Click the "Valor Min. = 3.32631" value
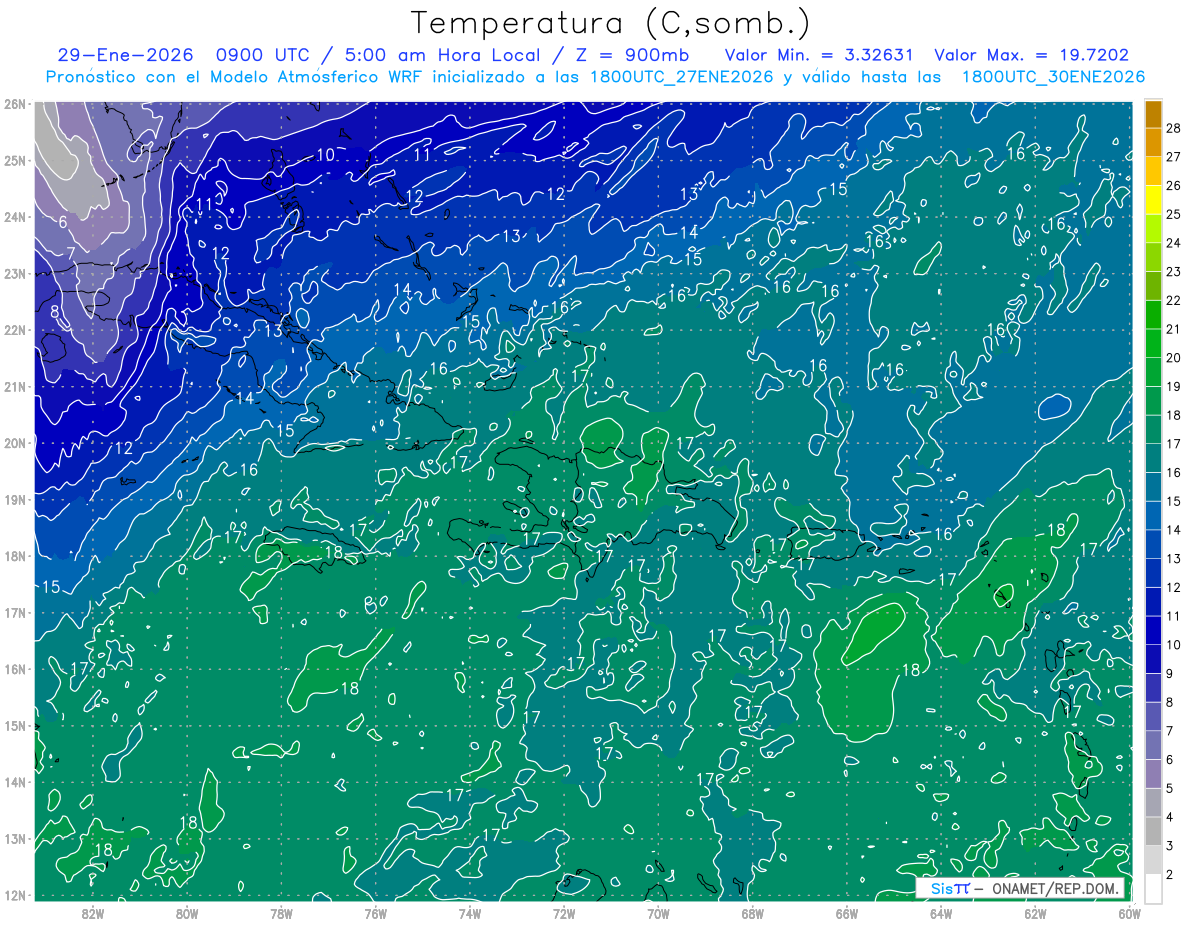Screen dimensions: 1200x927 pyautogui.click(x=819, y=56)
